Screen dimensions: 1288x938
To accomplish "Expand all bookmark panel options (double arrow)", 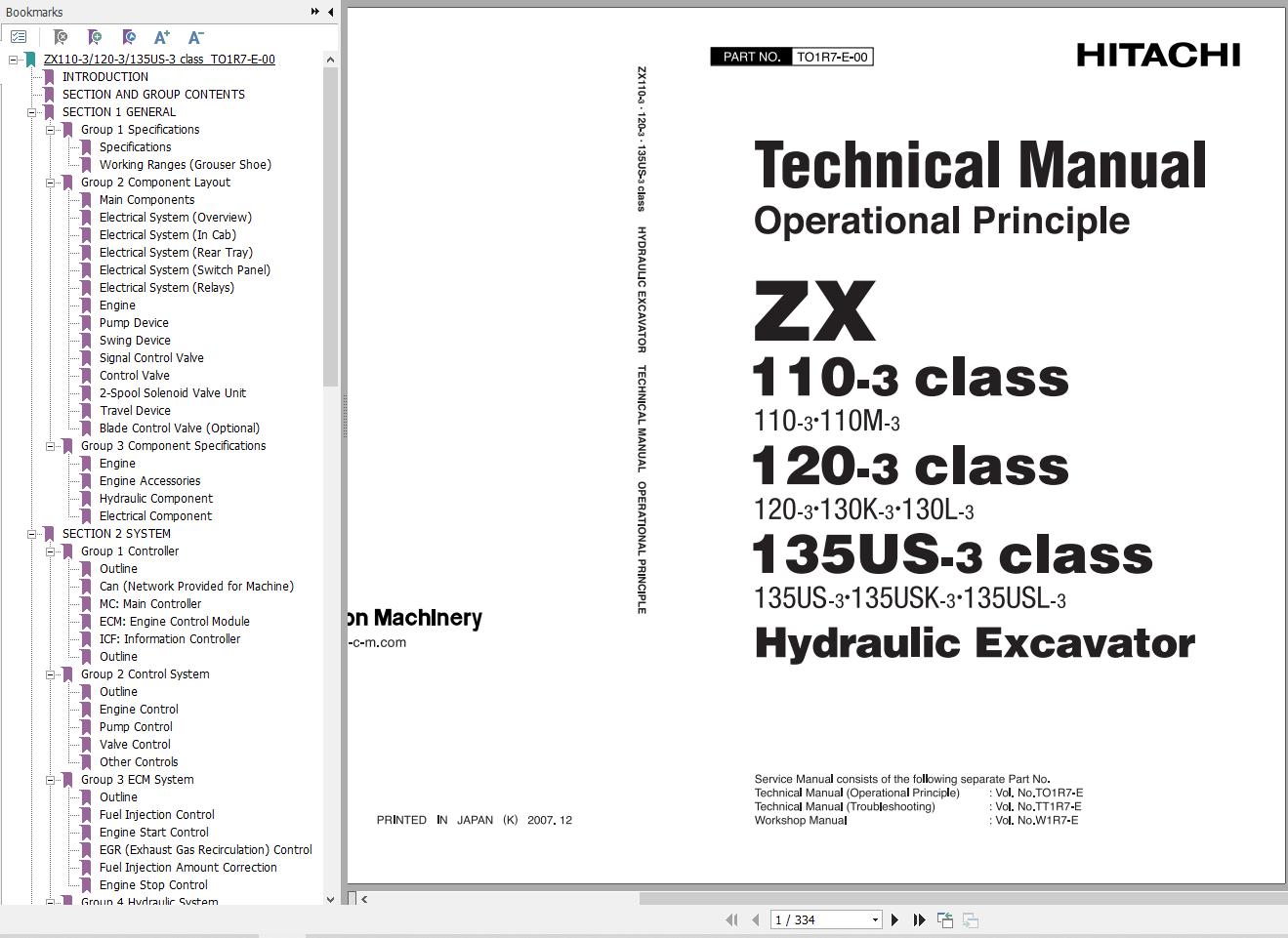I will (x=314, y=12).
